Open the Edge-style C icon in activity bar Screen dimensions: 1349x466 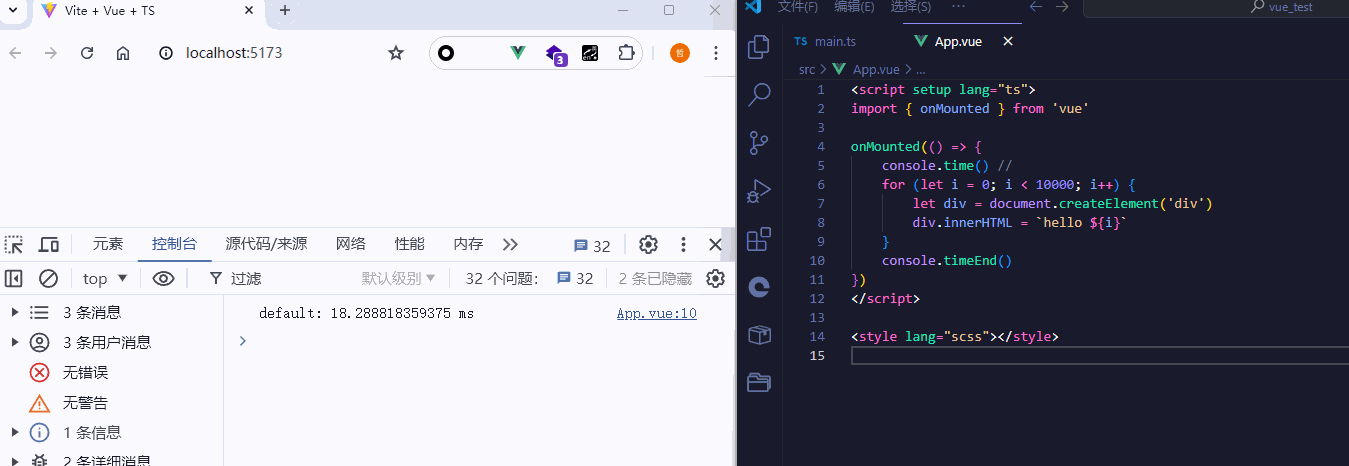pos(759,287)
